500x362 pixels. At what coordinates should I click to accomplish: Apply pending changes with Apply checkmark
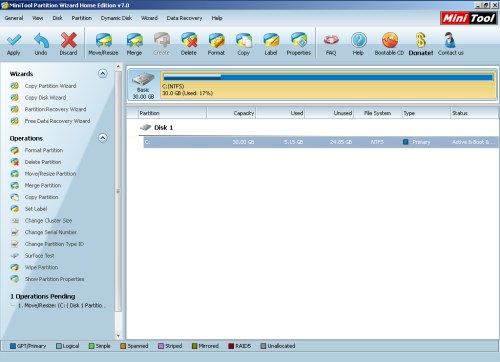tap(14, 44)
